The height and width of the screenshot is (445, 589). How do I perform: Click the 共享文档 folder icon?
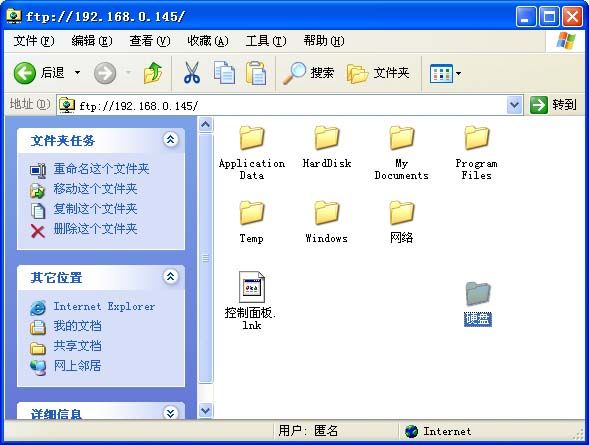tap(38, 348)
